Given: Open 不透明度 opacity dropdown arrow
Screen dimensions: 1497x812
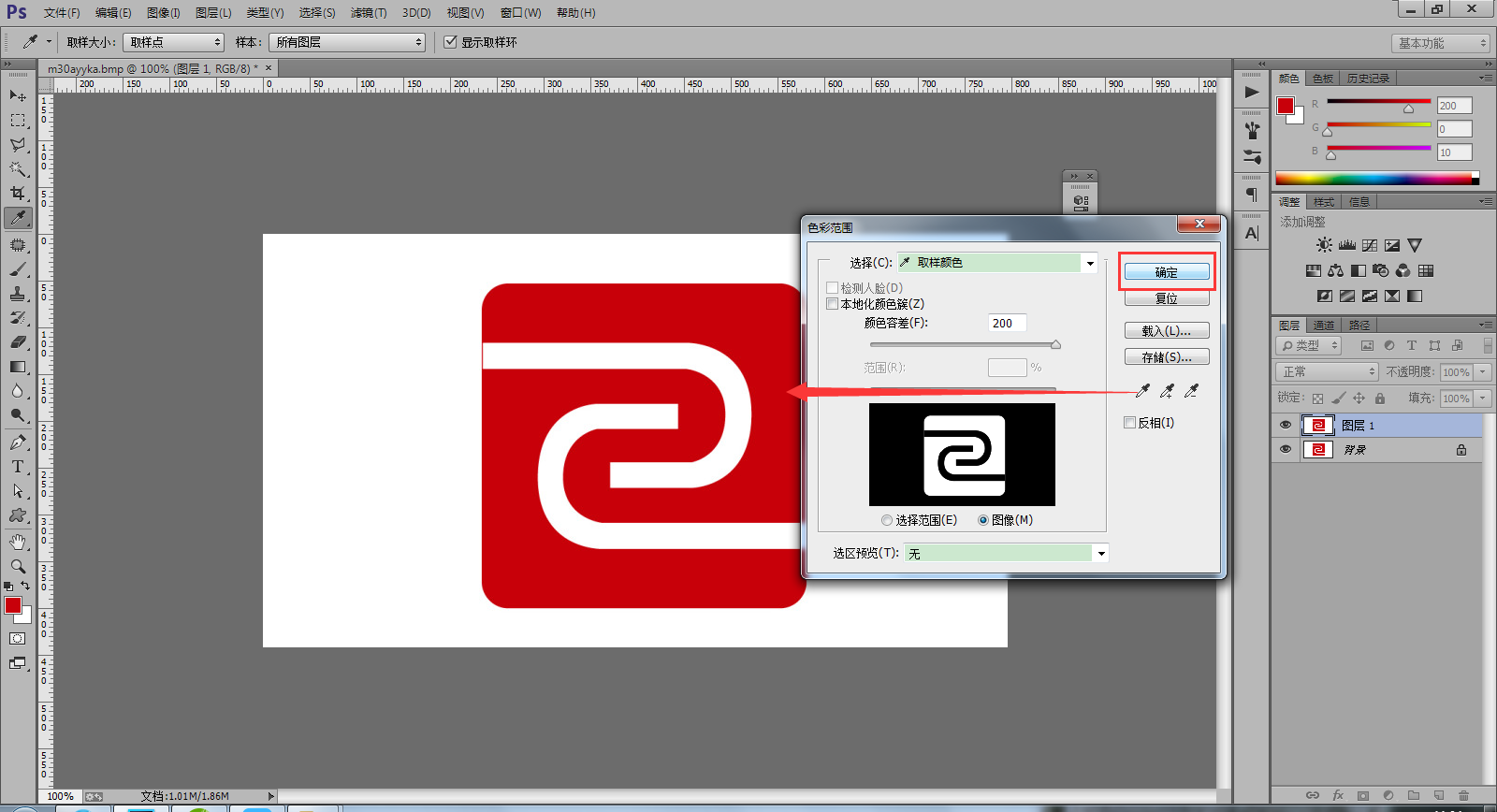Looking at the screenshot, I should point(1483,371).
